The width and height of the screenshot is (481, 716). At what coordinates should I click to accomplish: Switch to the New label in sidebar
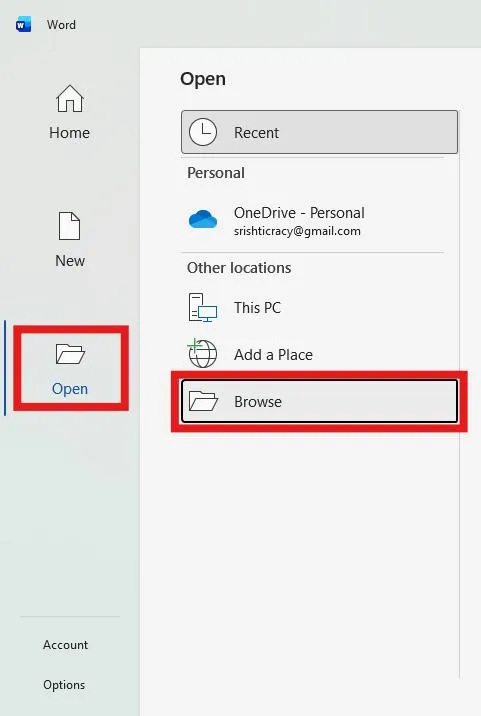click(70, 261)
